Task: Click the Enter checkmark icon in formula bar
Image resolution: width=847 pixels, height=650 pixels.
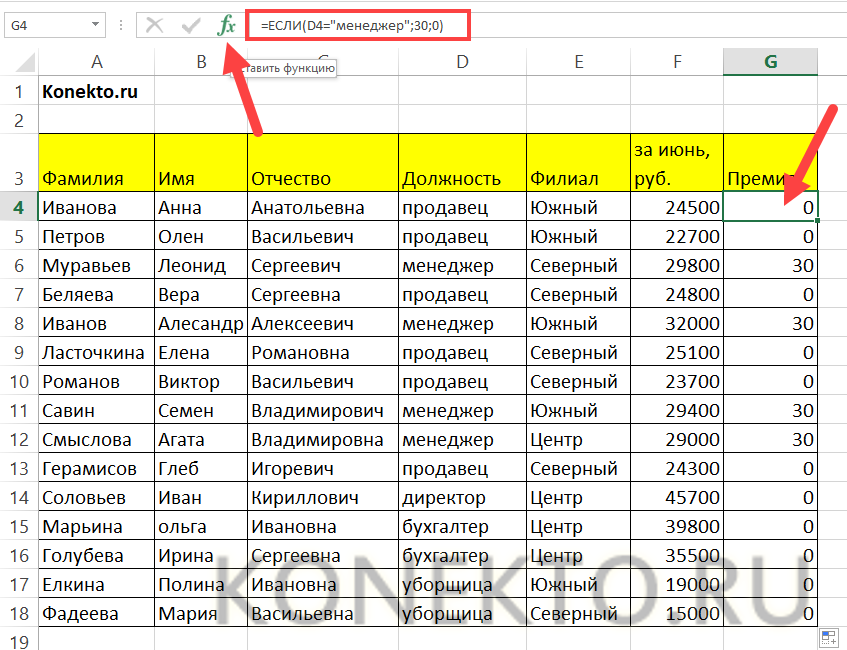Action: point(190,26)
